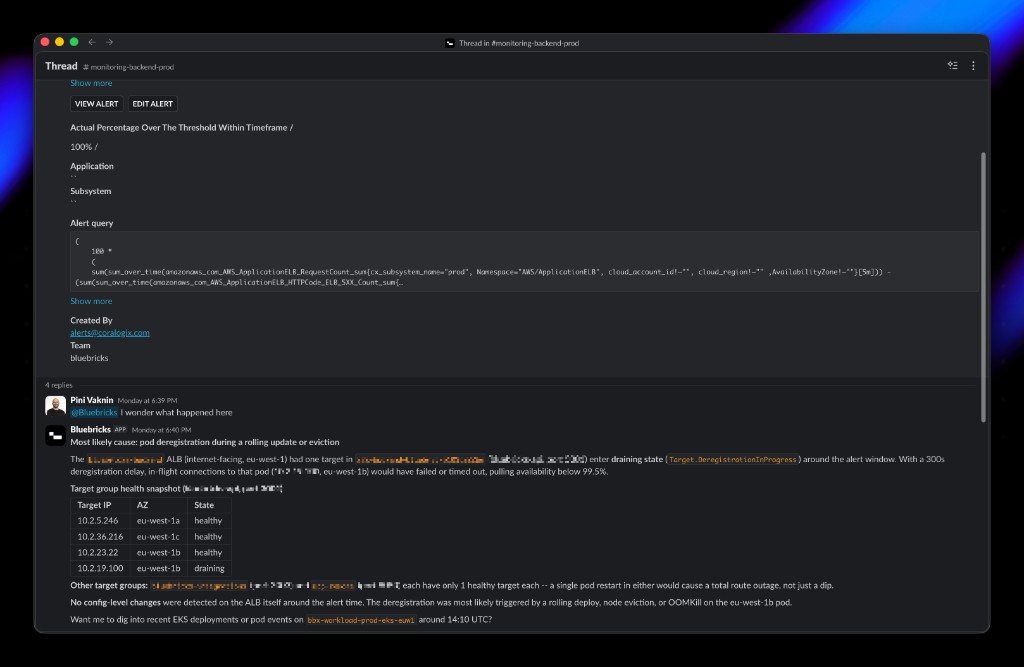Image resolution: width=1024 pixels, height=667 pixels.
Task: Click the @Bluebricks mention
Action: (94, 412)
